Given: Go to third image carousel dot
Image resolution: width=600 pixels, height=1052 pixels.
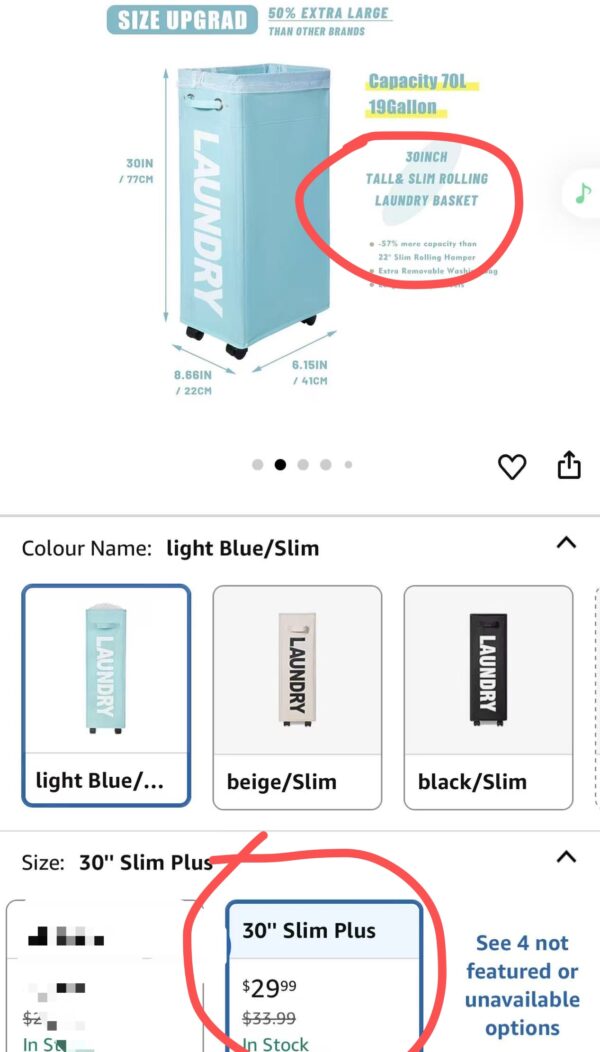Looking at the screenshot, I should pos(304,465).
